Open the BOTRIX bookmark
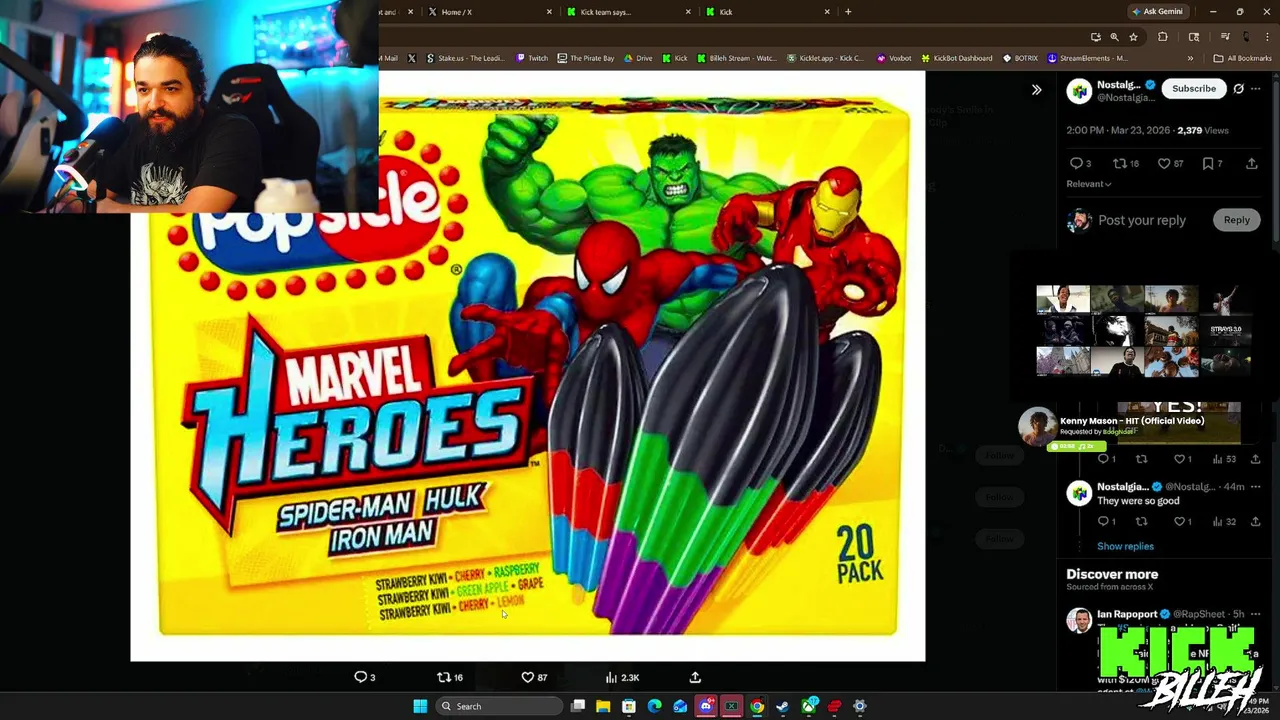Image resolution: width=1280 pixels, height=720 pixels. click(x=1020, y=58)
